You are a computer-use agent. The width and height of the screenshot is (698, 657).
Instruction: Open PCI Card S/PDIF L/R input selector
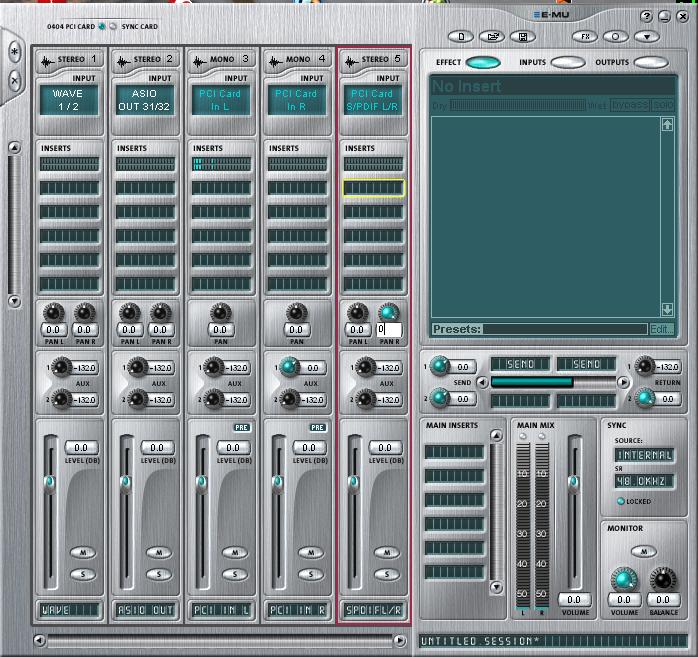373,100
